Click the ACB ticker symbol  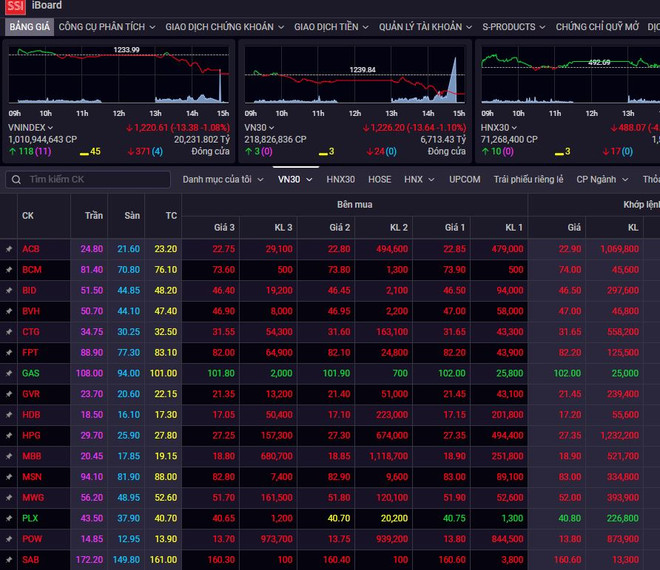[31, 249]
